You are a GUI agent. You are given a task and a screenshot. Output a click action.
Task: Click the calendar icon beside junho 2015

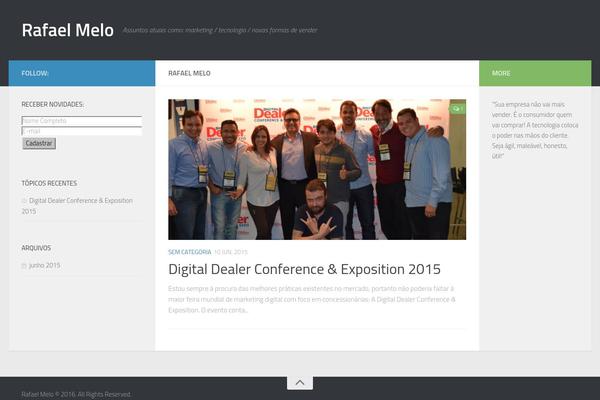click(x=24, y=266)
